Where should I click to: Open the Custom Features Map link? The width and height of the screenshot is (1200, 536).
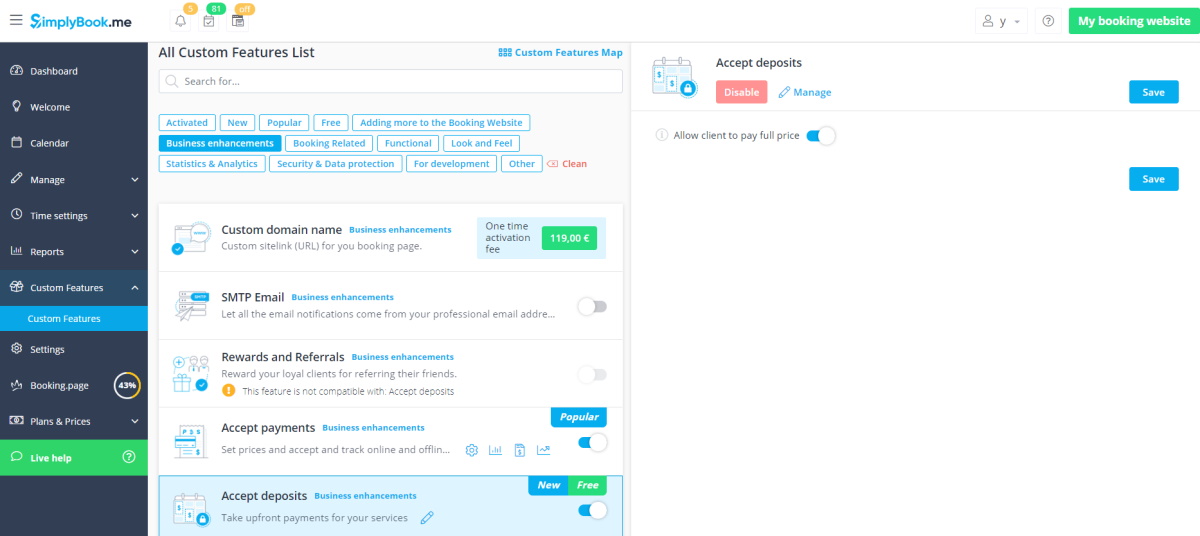(x=560, y=53)
